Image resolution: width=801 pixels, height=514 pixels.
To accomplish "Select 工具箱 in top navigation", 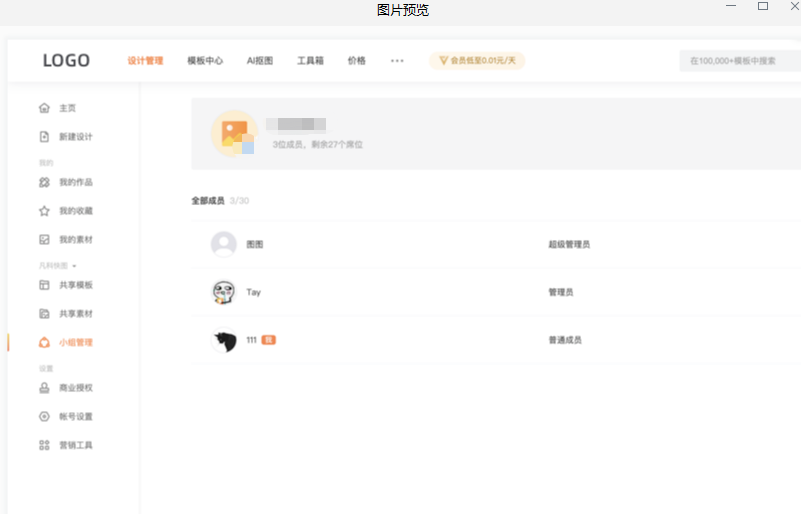I will pyautogui.click(x=310, y=61).
